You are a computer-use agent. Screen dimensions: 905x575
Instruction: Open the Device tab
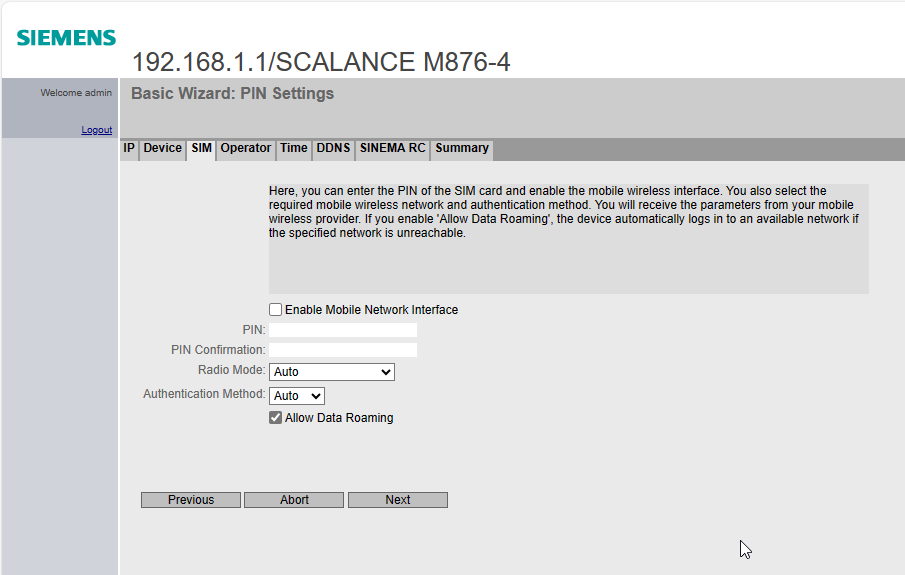(162, 148)
